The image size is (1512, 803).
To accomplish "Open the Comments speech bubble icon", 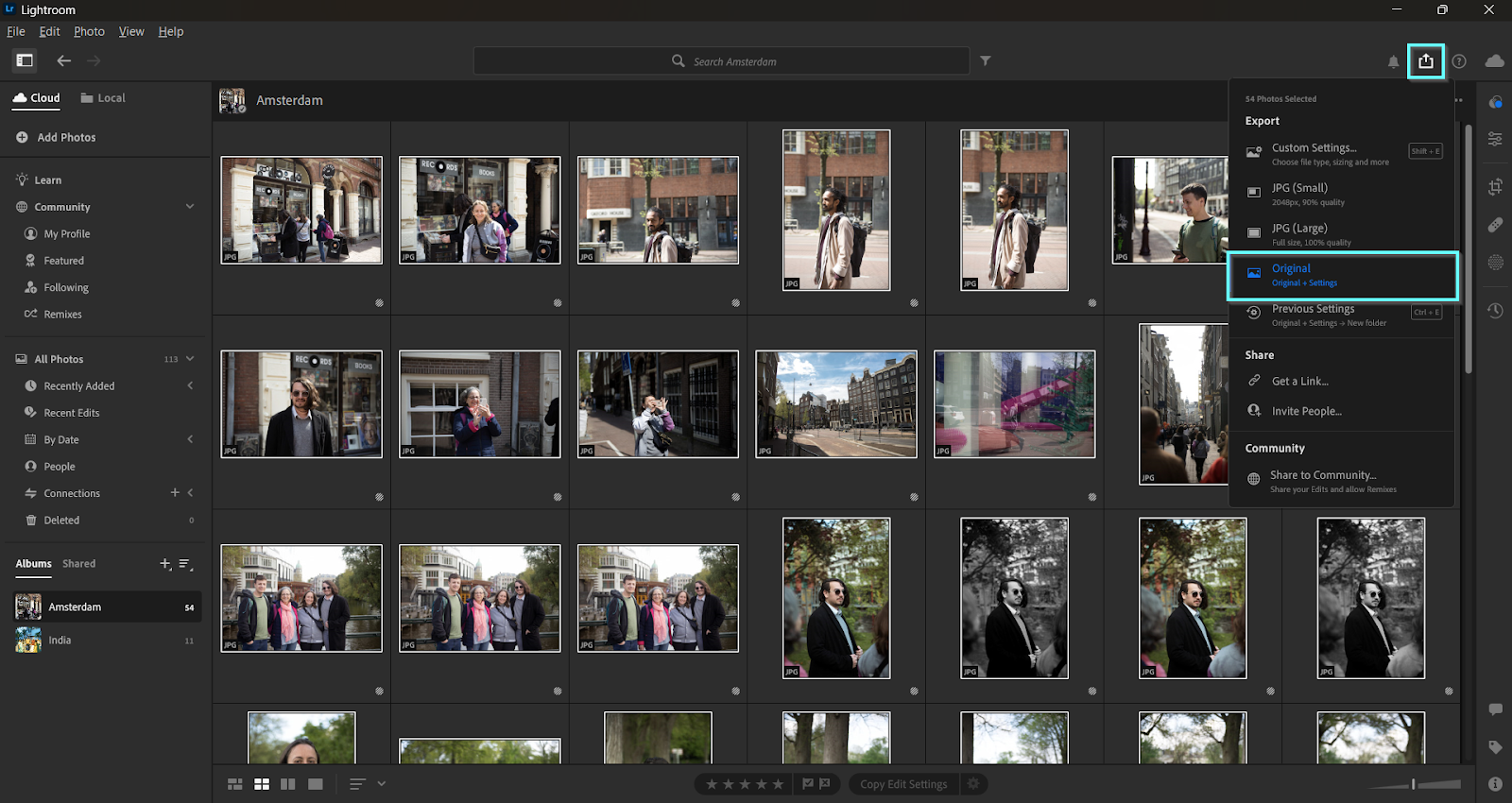I will tap(1495, 709).
